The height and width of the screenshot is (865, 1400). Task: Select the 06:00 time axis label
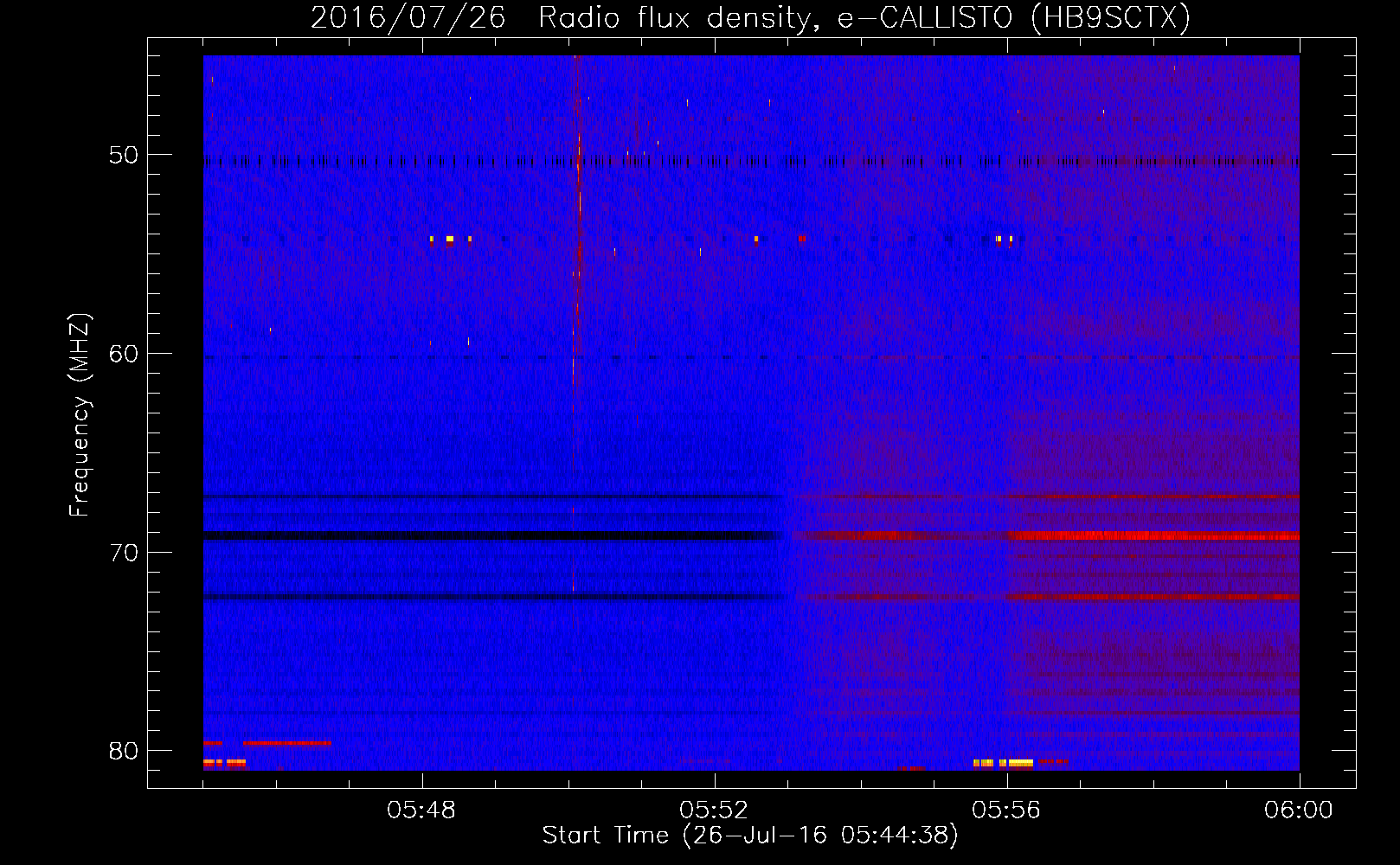coord(1299,811)
